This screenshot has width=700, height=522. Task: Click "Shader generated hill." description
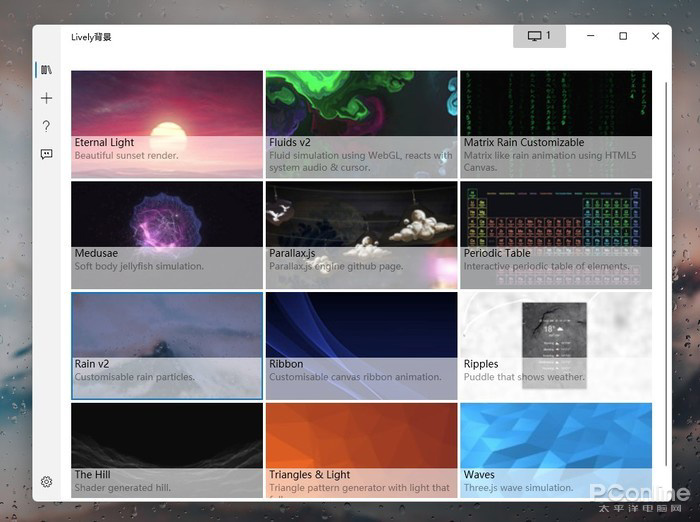(123, 488)
